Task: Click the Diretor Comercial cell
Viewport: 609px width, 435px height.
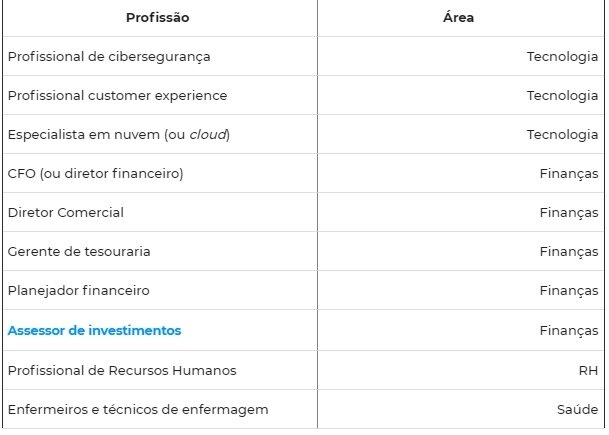Action: coord(66,213)
